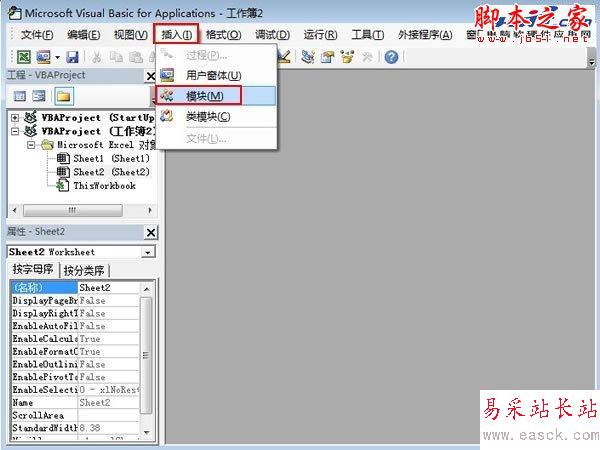This screenshot has width=600, height=450.
Task: Open the 工具(T) menu
Action: point(367,35)
